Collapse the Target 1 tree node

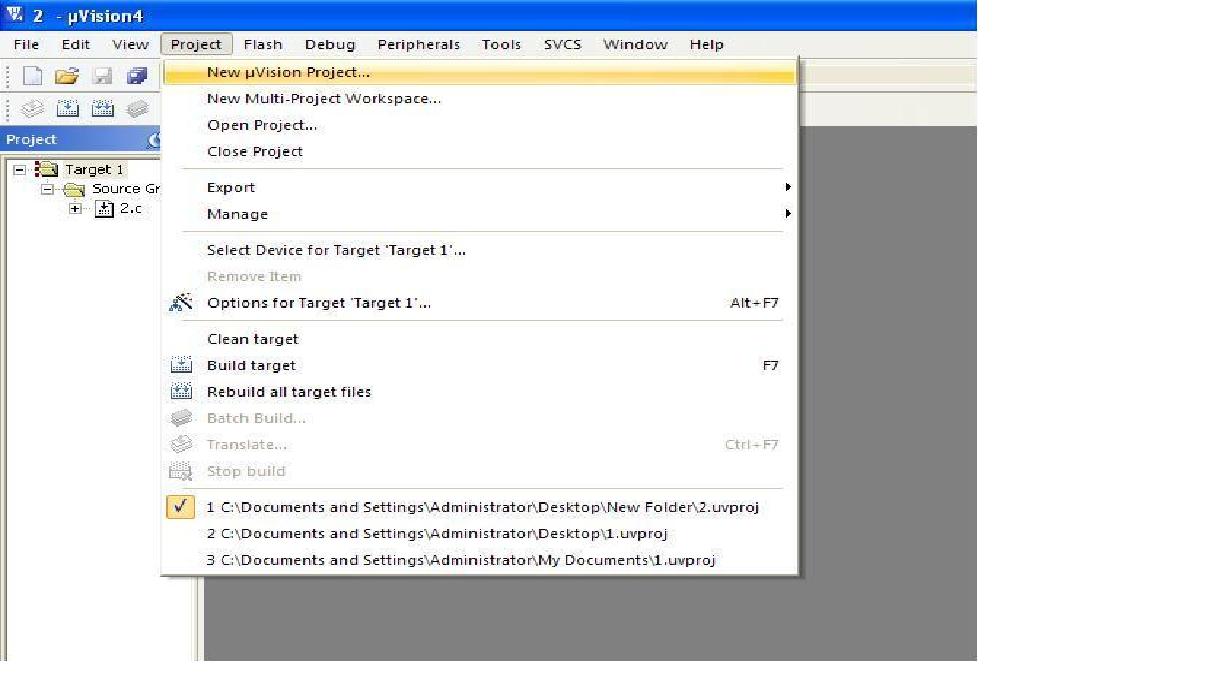(x=20, y=170)
